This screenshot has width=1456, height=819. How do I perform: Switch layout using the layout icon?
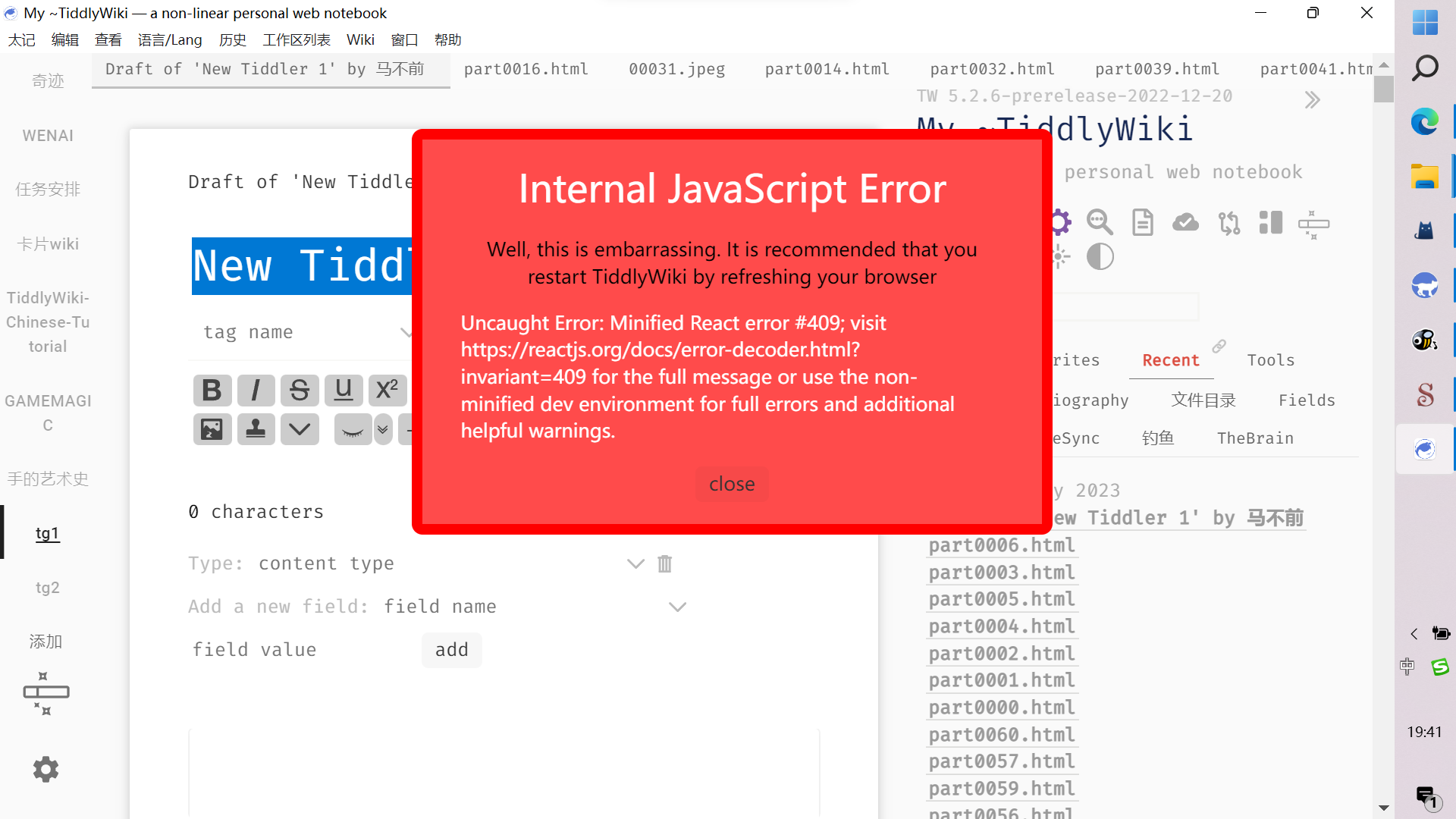1271,222
